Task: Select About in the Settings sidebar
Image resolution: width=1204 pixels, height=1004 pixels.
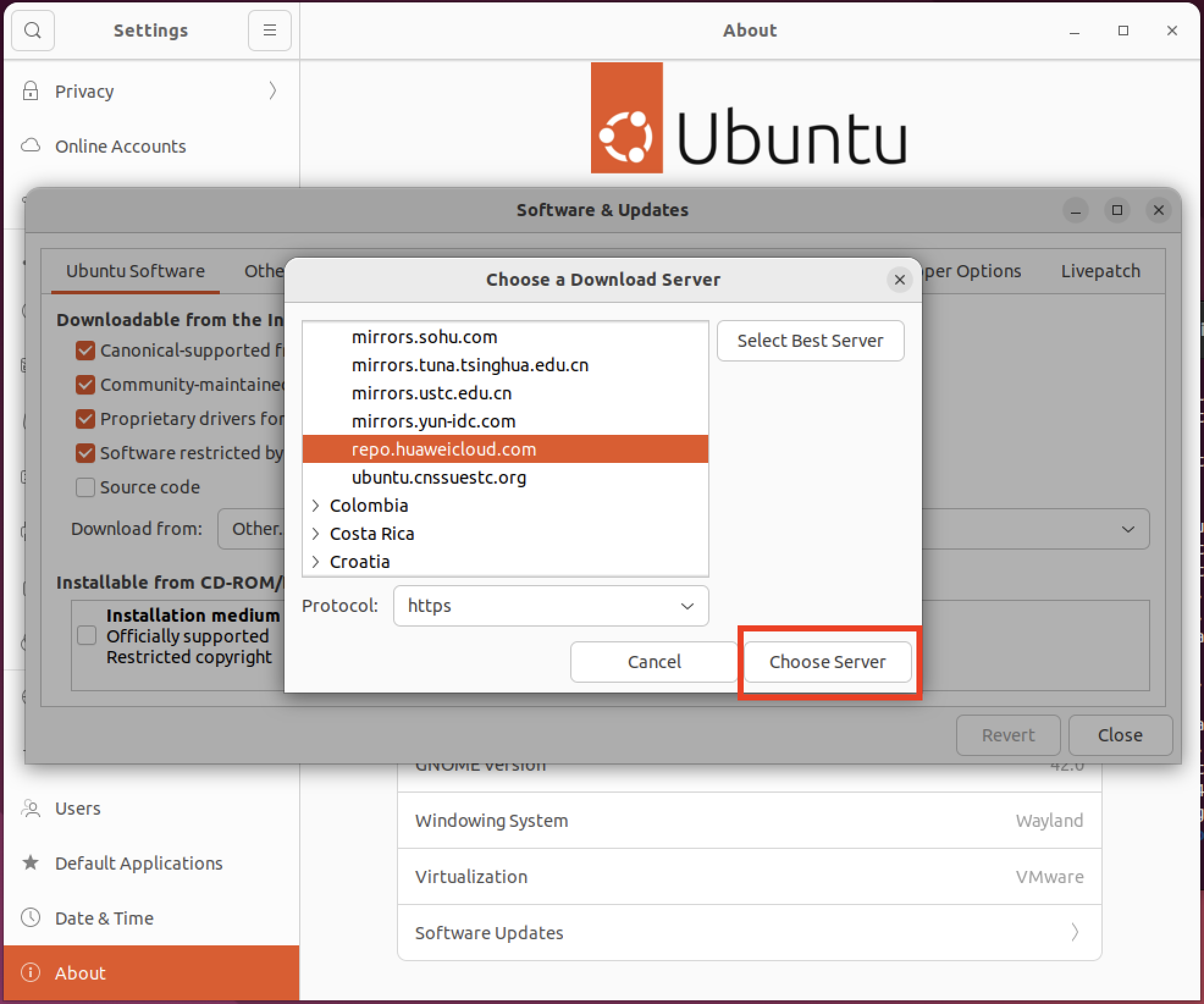Action: 80,972
